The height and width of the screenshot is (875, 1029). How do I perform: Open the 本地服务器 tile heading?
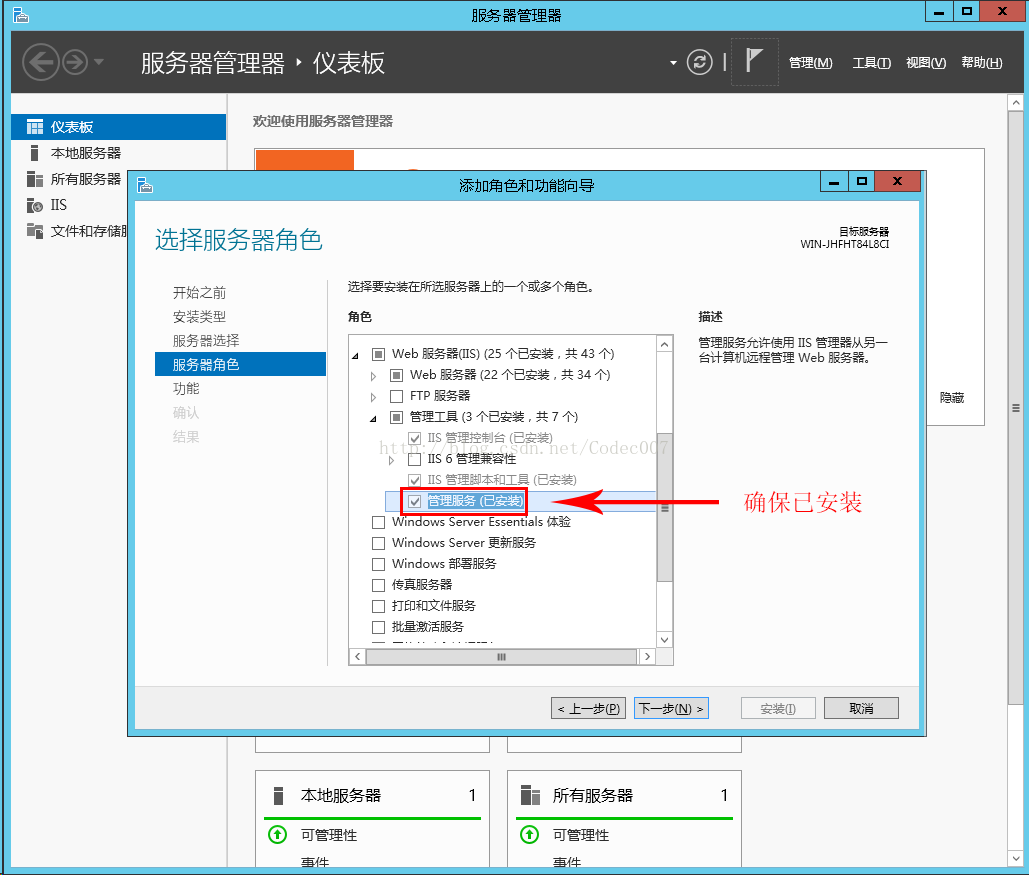(341, 795)
